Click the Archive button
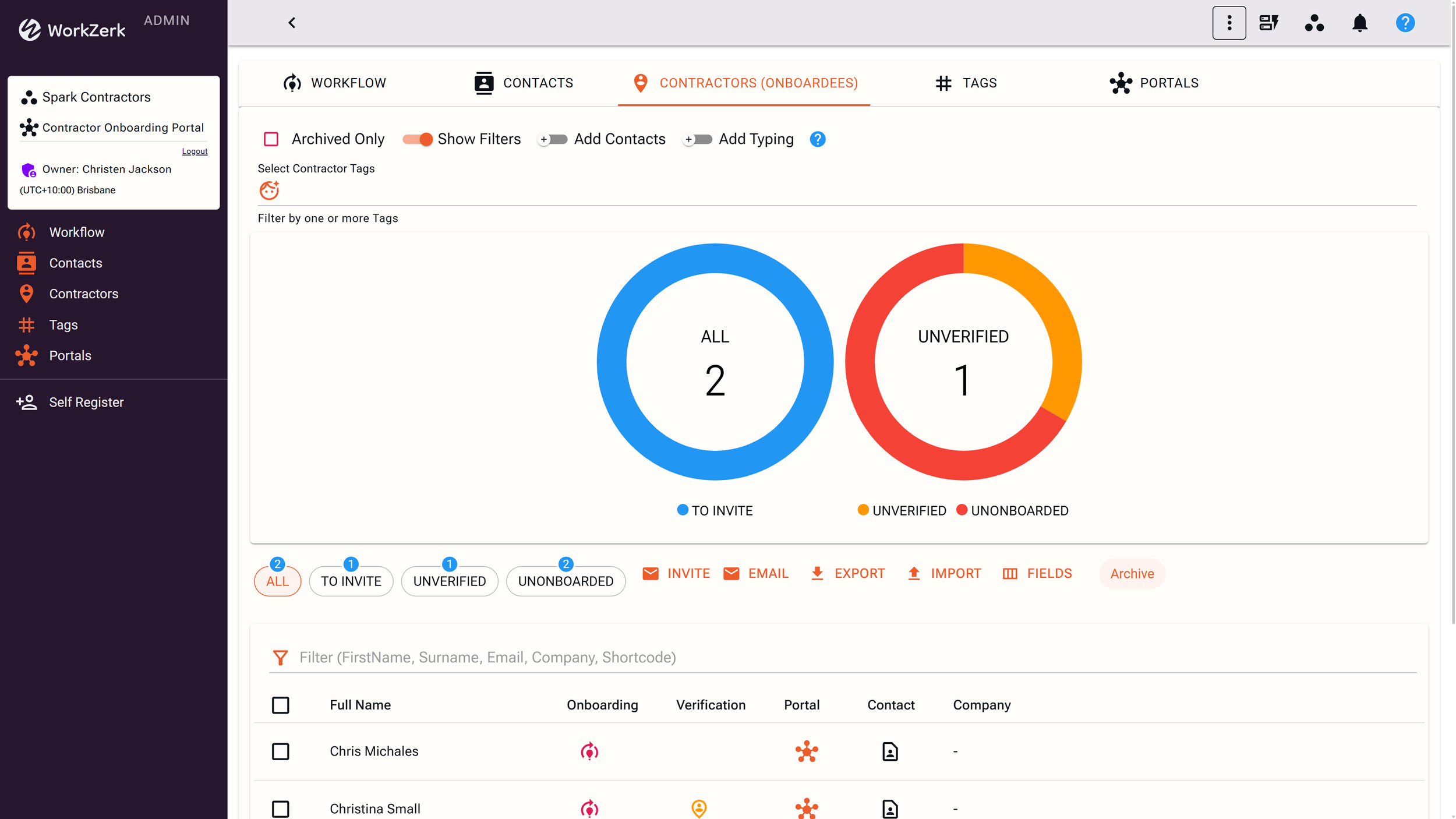 coord(1131,573)
